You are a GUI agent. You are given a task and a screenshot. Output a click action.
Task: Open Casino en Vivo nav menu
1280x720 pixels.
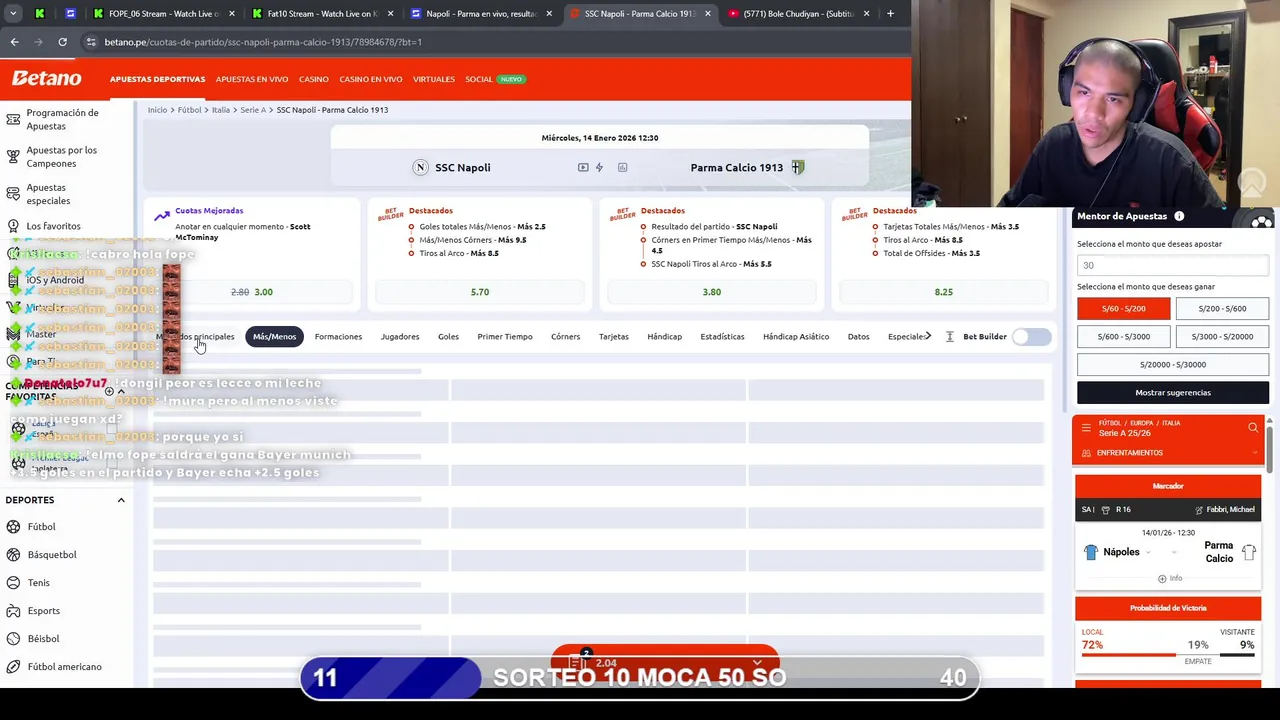tap(371, 79)
